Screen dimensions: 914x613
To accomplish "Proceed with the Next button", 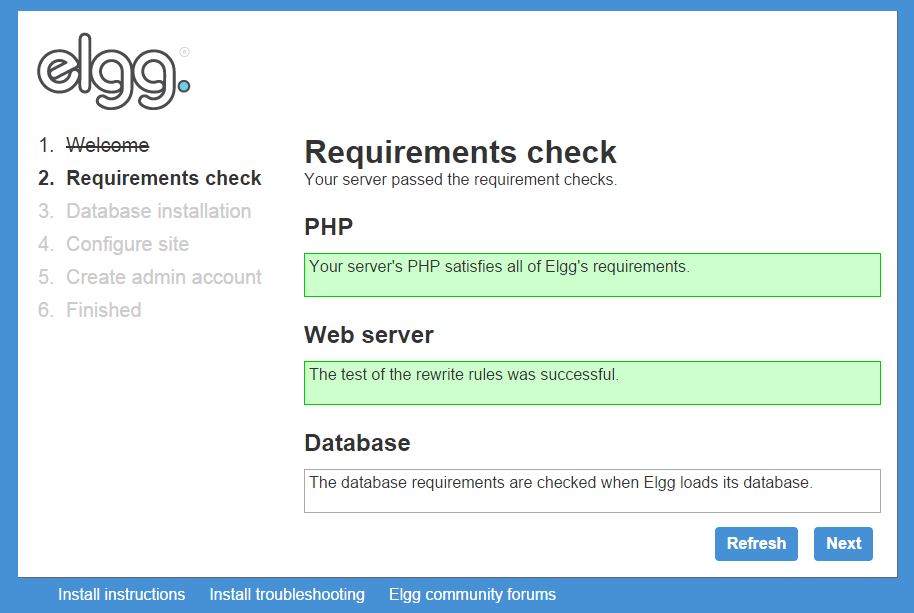I will tap(843, 544).
